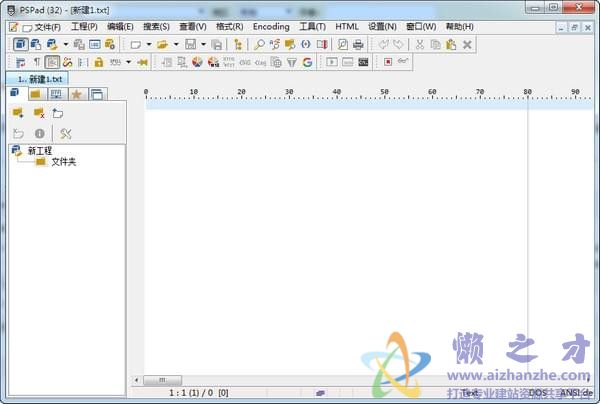Click the save project icon
Screen dimensions: 600x404
coord(79,44)
